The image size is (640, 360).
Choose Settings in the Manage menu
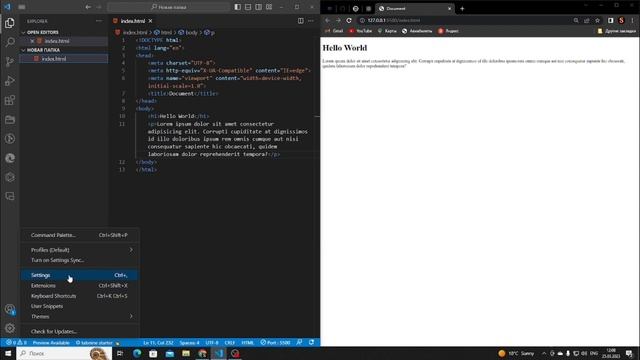[80, 275]
